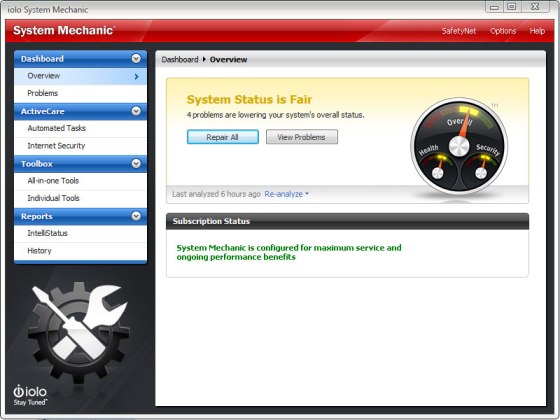Open Options from the top bar
The height and width of the screenshot is (420, 560).
click(503, 31)
